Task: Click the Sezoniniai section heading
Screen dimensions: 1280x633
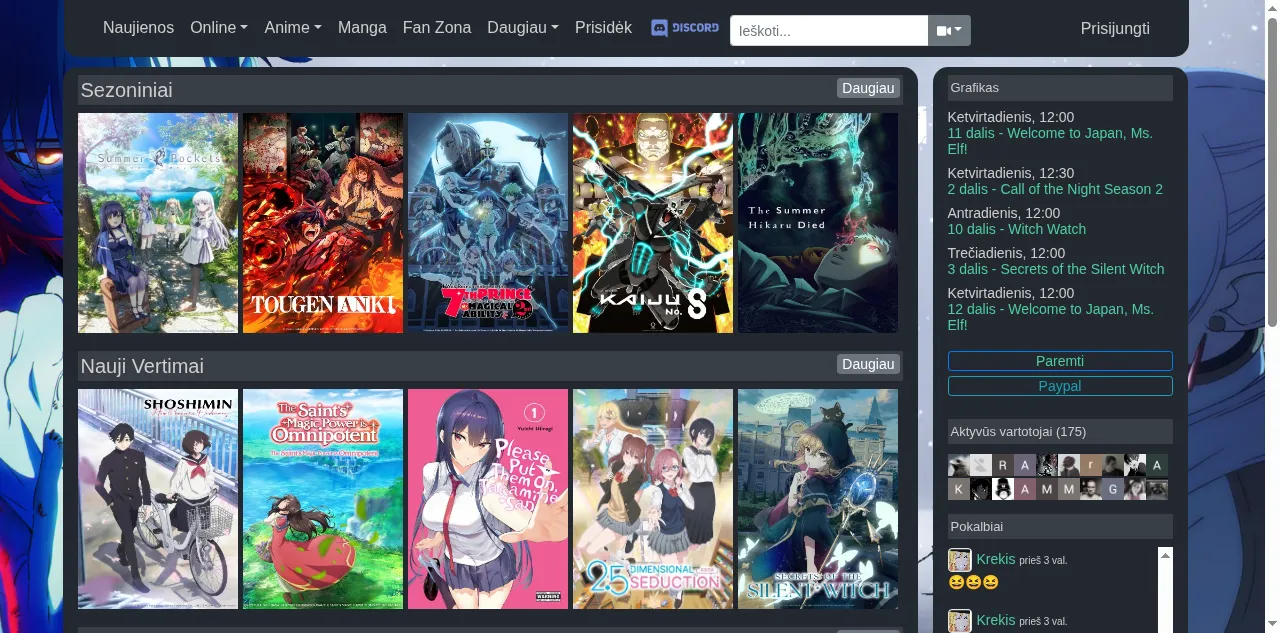Action: click(x=127, y=90)
